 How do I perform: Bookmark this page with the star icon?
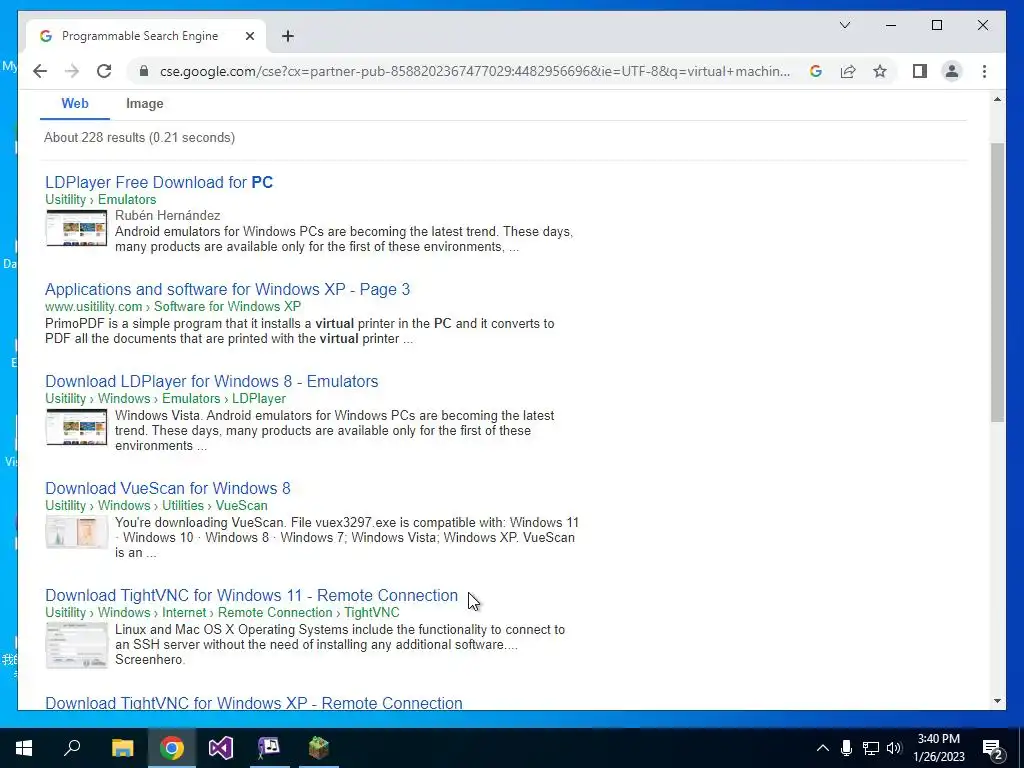tap(880, 71)
